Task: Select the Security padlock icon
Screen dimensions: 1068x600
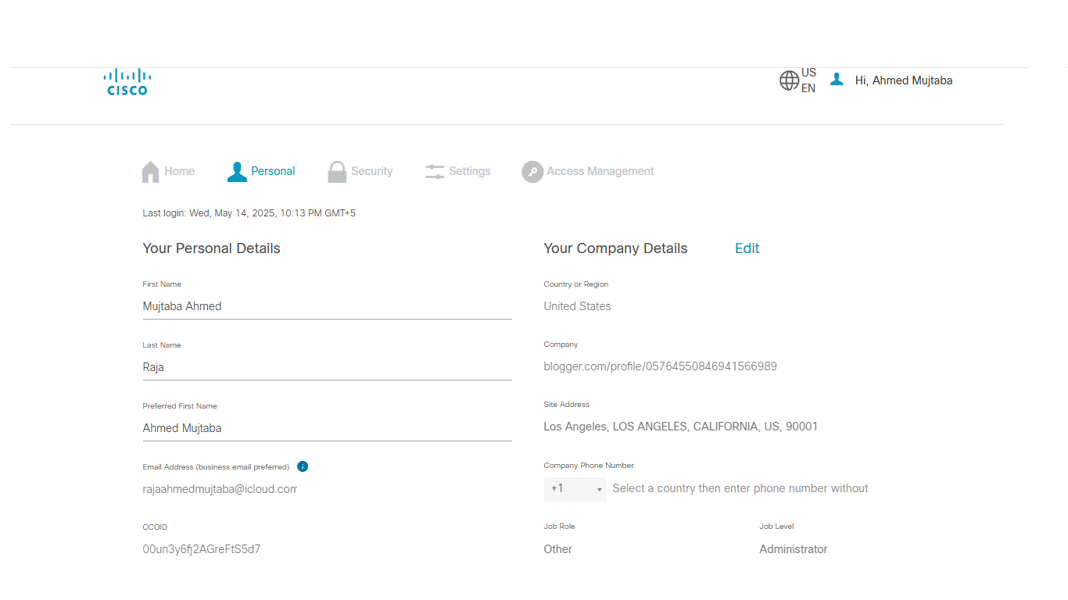Action: [x=337, y=172]
